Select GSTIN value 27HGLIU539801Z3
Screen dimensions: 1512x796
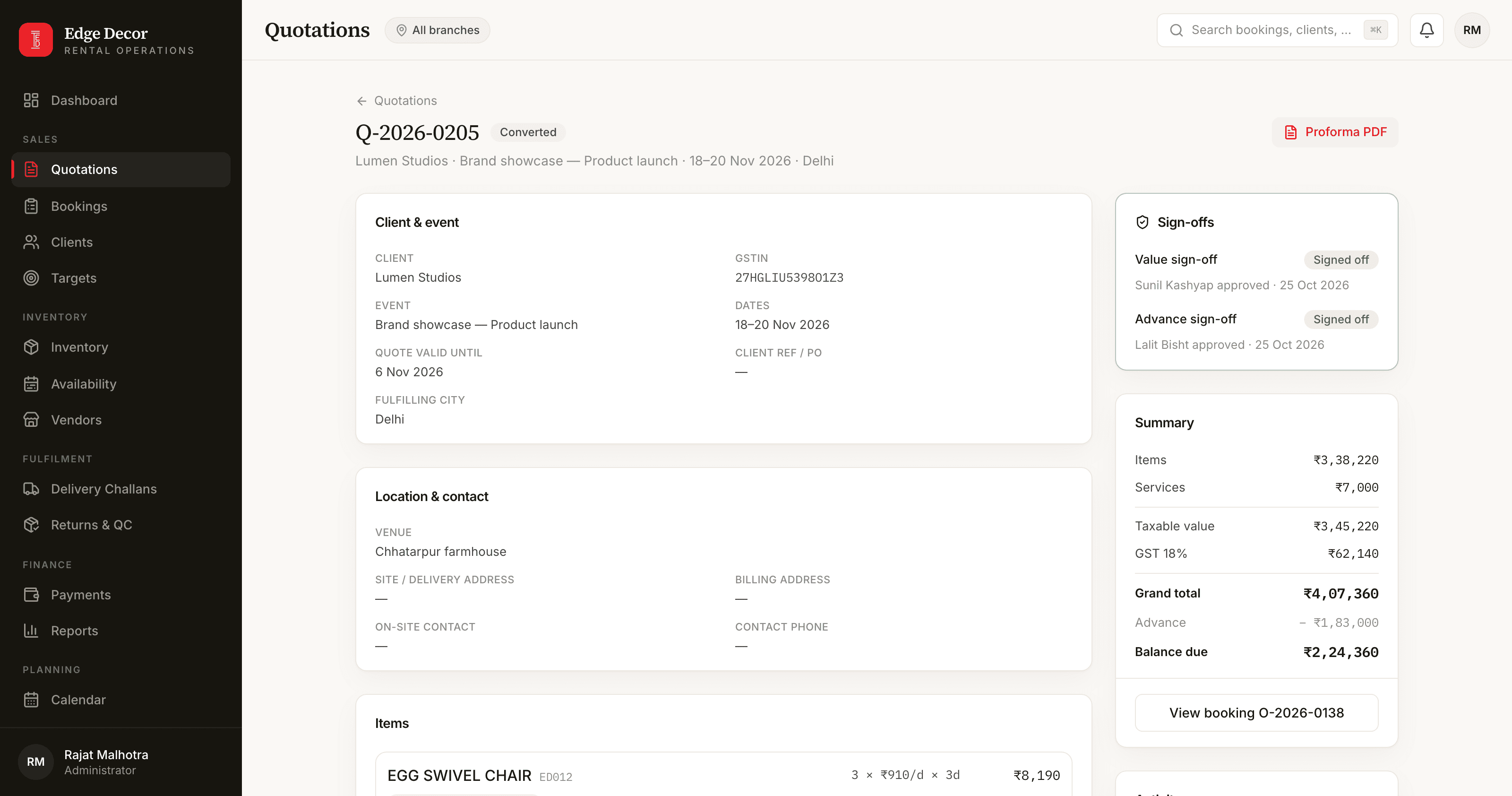[790, 277]
